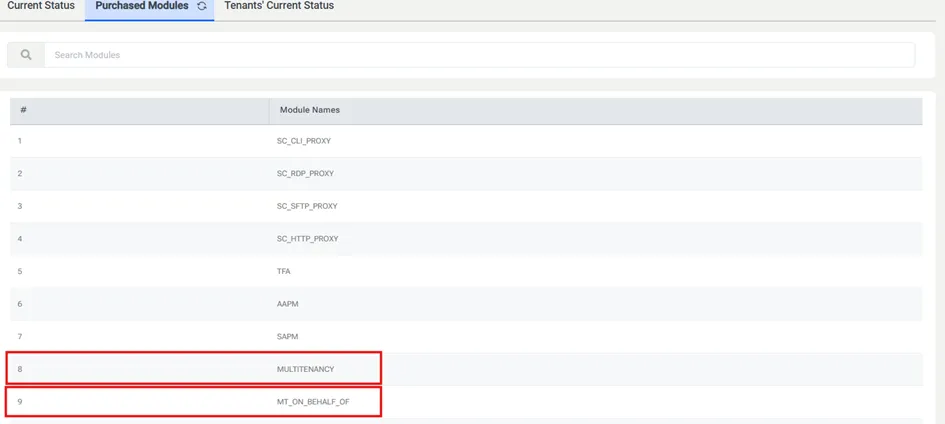The height and width of the screenshot is (424, 945).
Task: Select the TFA module name
Action: 283,271
